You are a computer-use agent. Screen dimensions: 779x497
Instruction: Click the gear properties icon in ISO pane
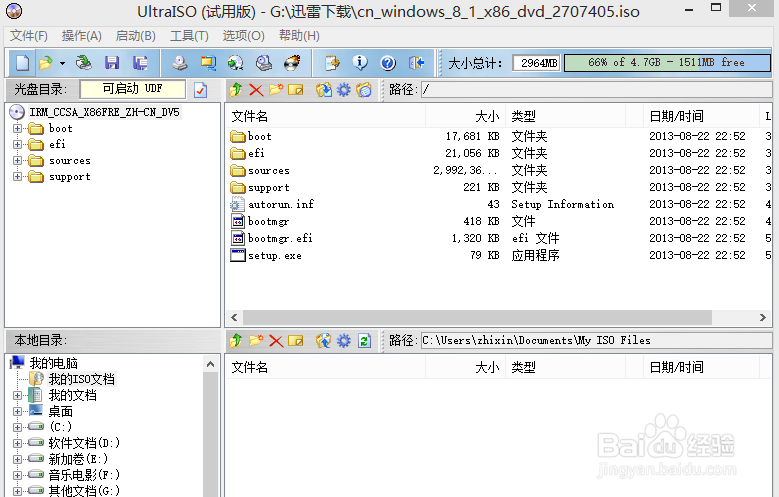[x=344, y=89]
